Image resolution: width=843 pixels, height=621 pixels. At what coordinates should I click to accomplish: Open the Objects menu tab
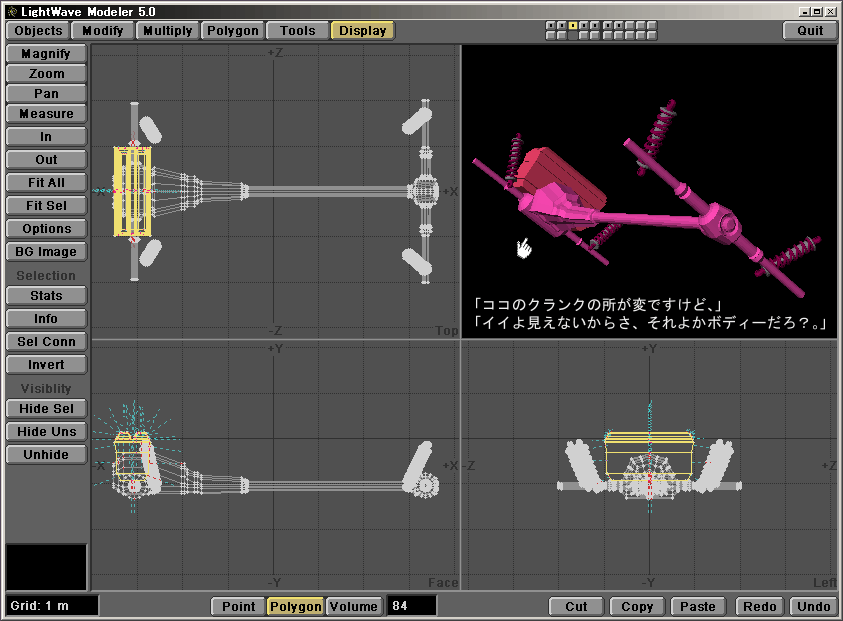pyautogui.click(x=38, y=30)
